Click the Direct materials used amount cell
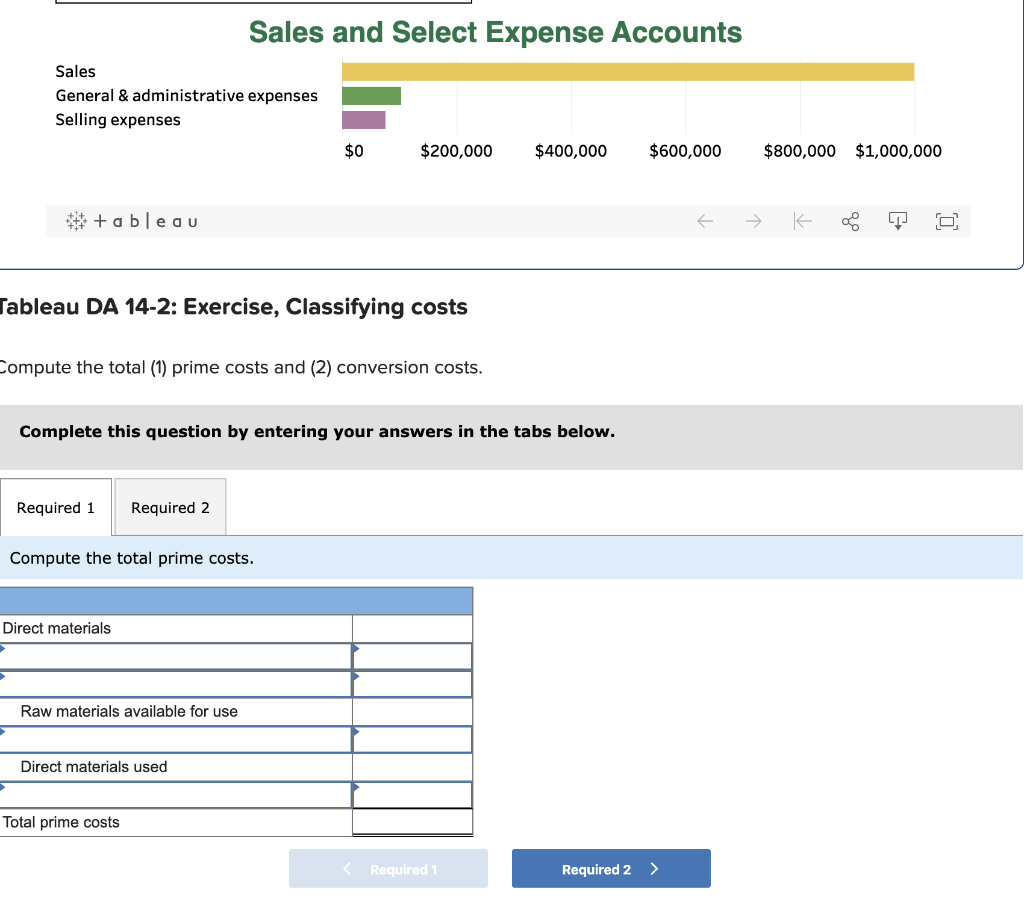Image resolution: width=1024 pixels, height=919 pixels. point(412,767)
